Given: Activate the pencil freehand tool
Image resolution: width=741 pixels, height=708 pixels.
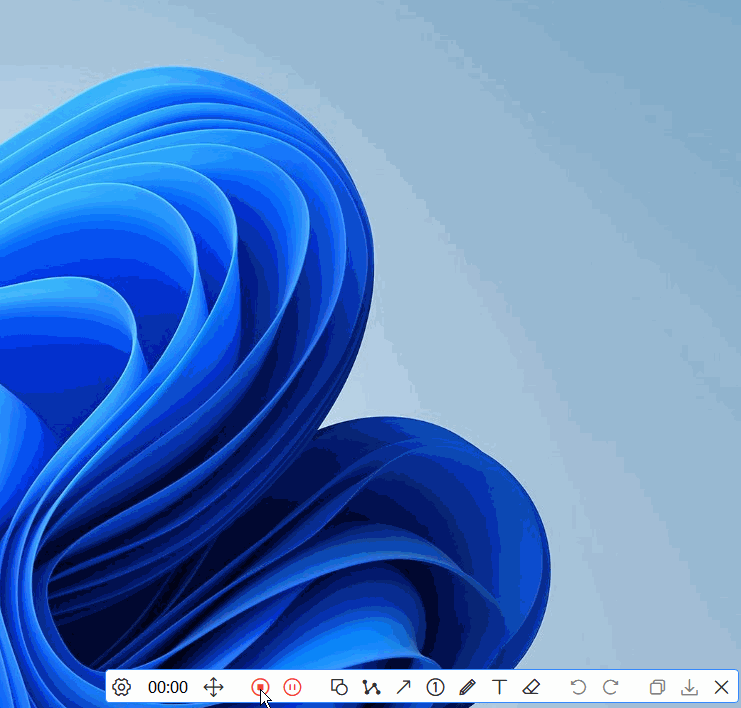Looking at the screenshot, I should 467,687.
